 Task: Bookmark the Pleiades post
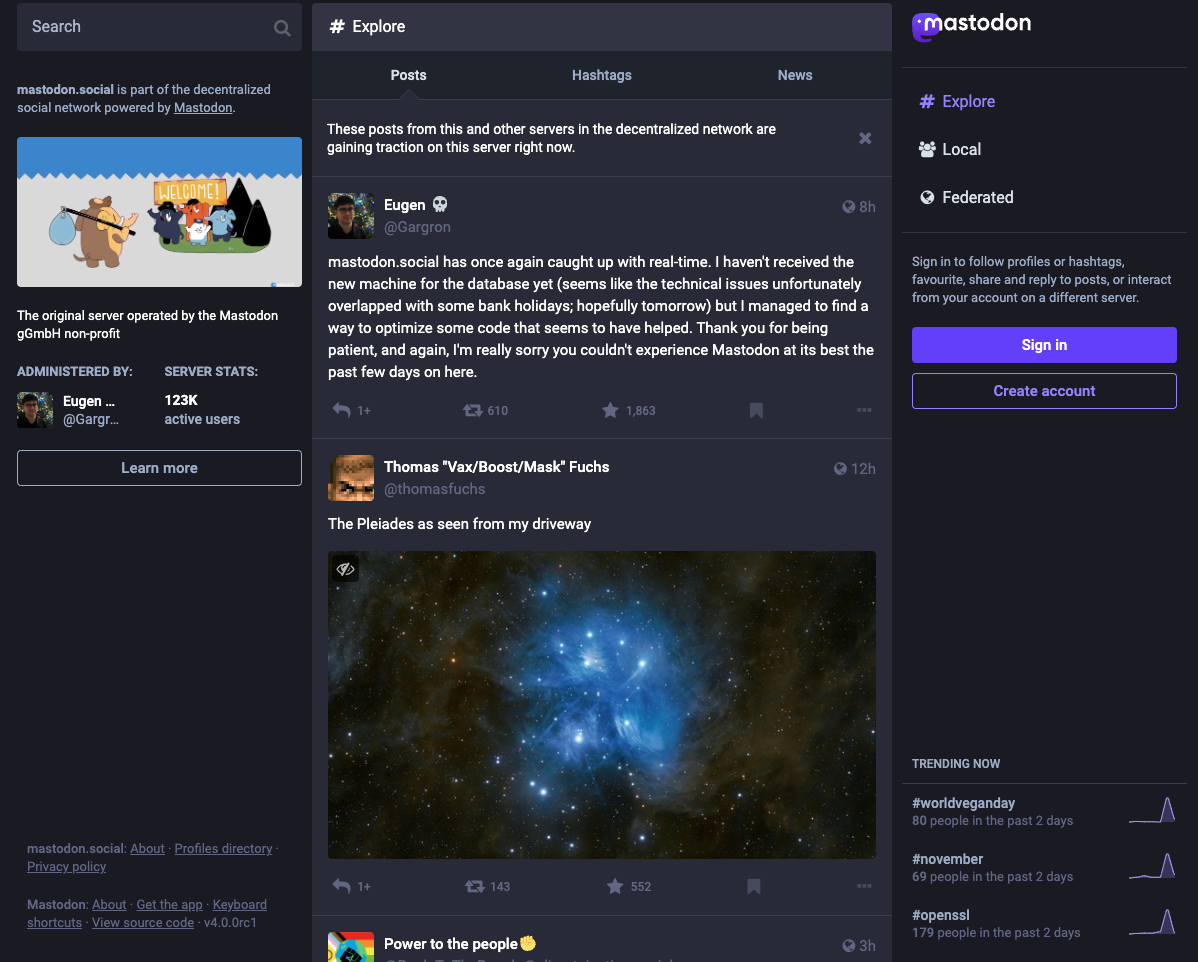[x=754, y=886]
